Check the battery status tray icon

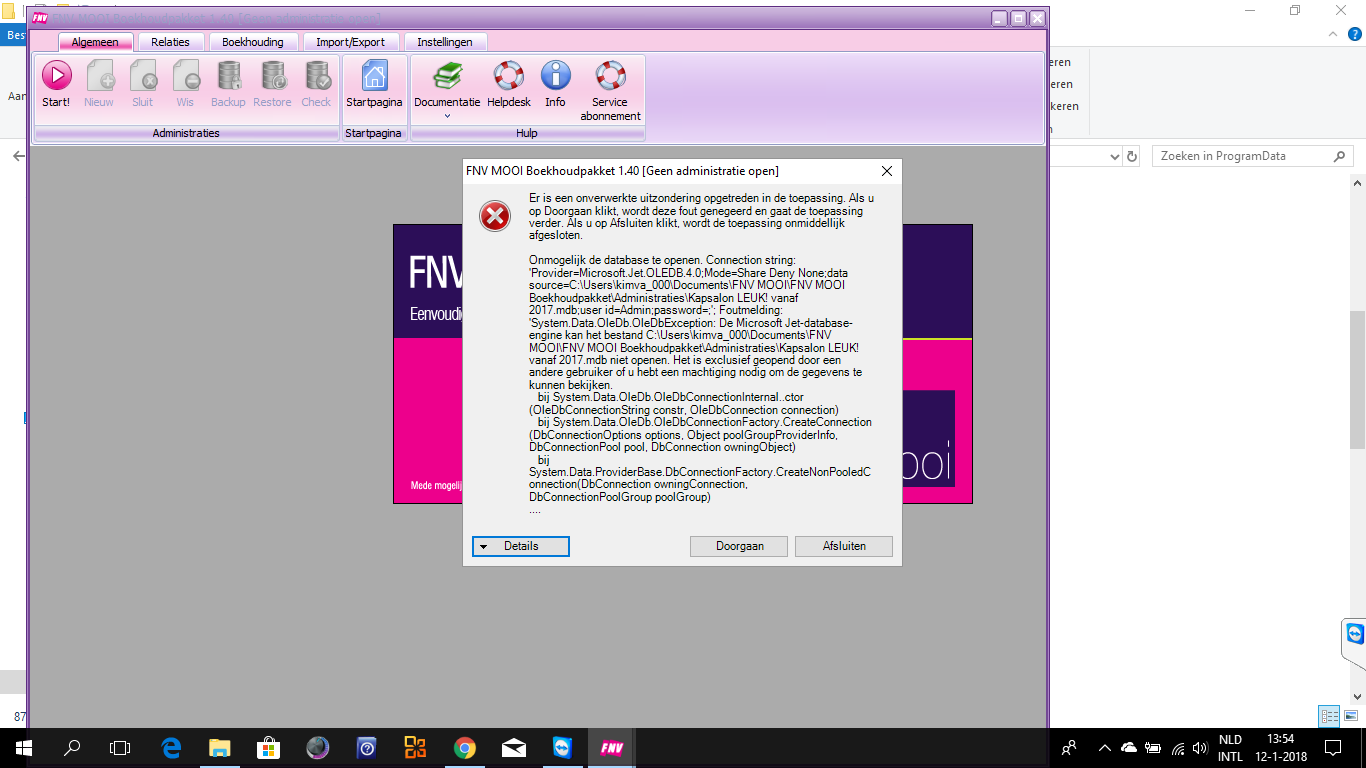1153,748
